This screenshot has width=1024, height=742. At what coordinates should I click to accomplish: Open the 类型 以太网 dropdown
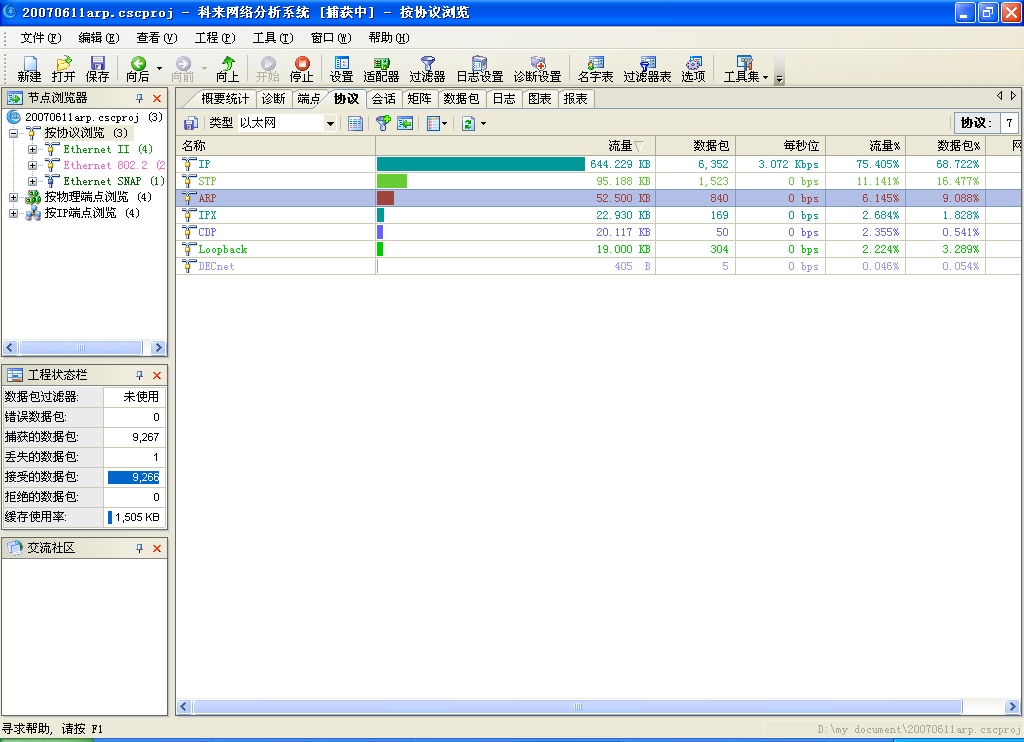tap(330, 123)
